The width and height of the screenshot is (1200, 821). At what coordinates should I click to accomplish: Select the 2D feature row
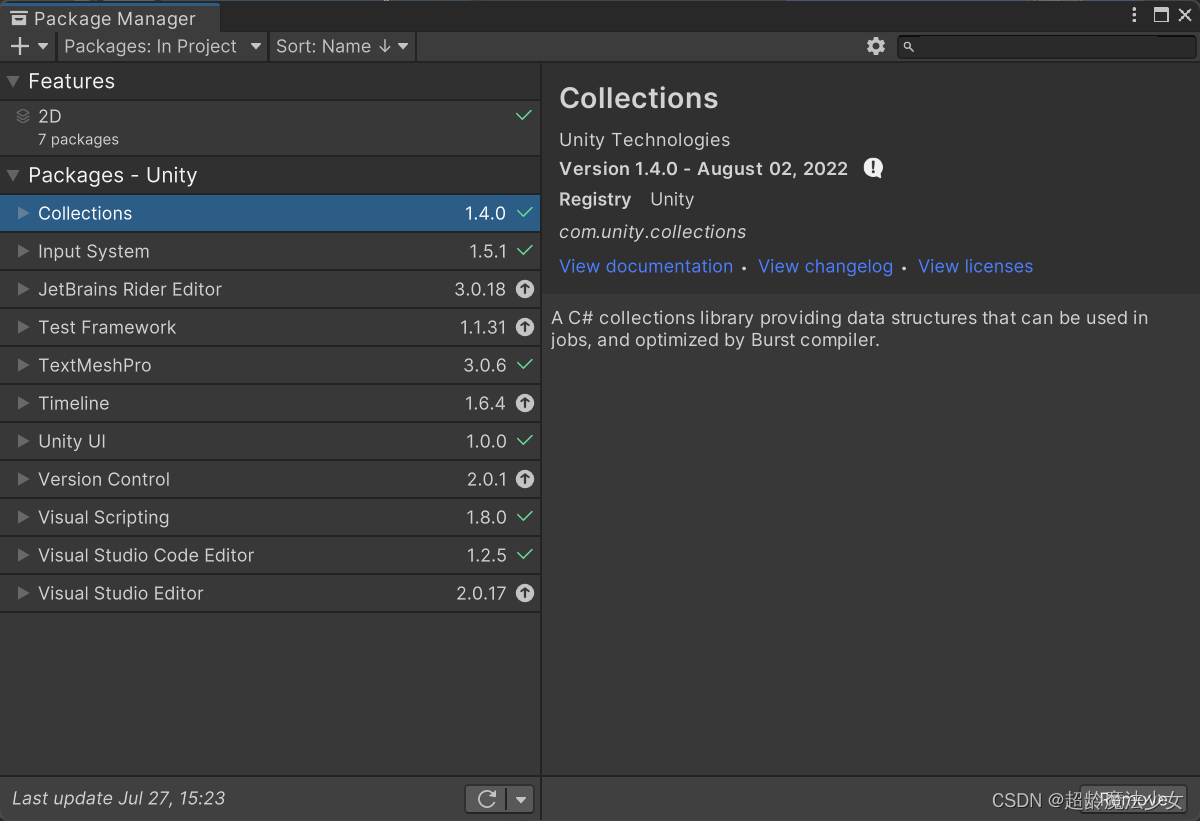tap(270, 127)
